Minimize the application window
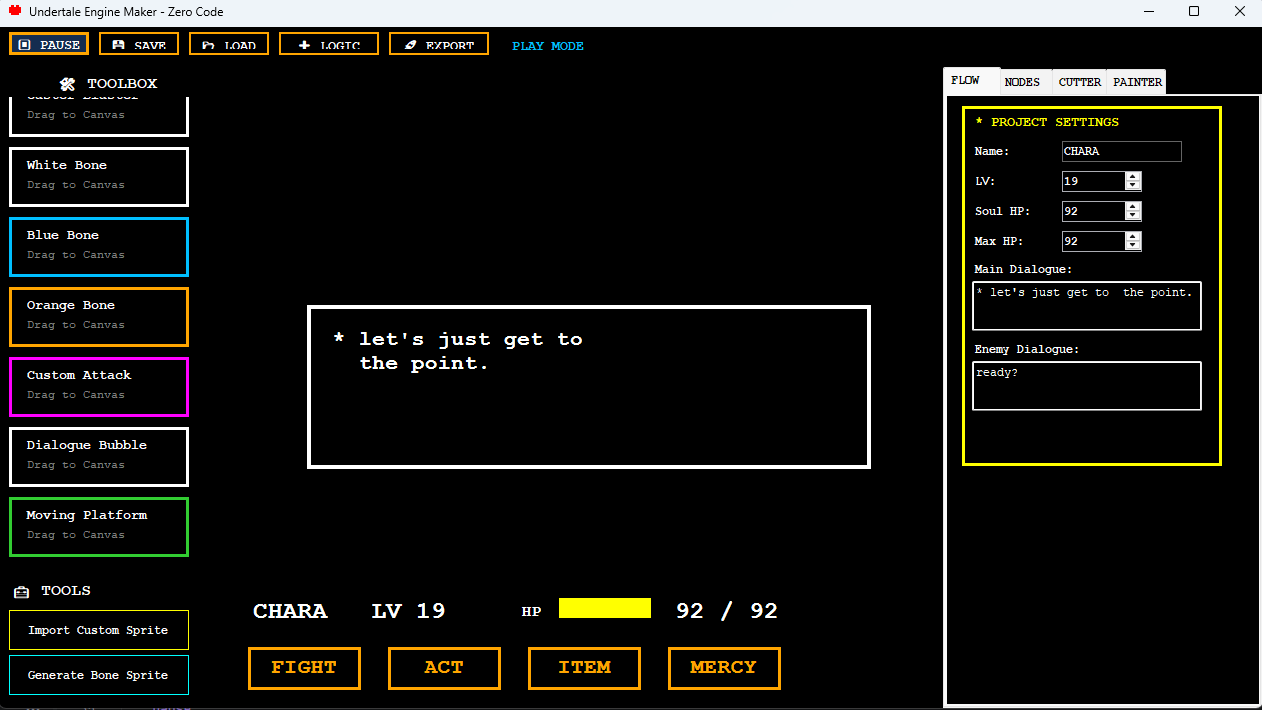The height and width of the screenshot is (710, 1262). pyautogui.click(x=1148, y=12)
